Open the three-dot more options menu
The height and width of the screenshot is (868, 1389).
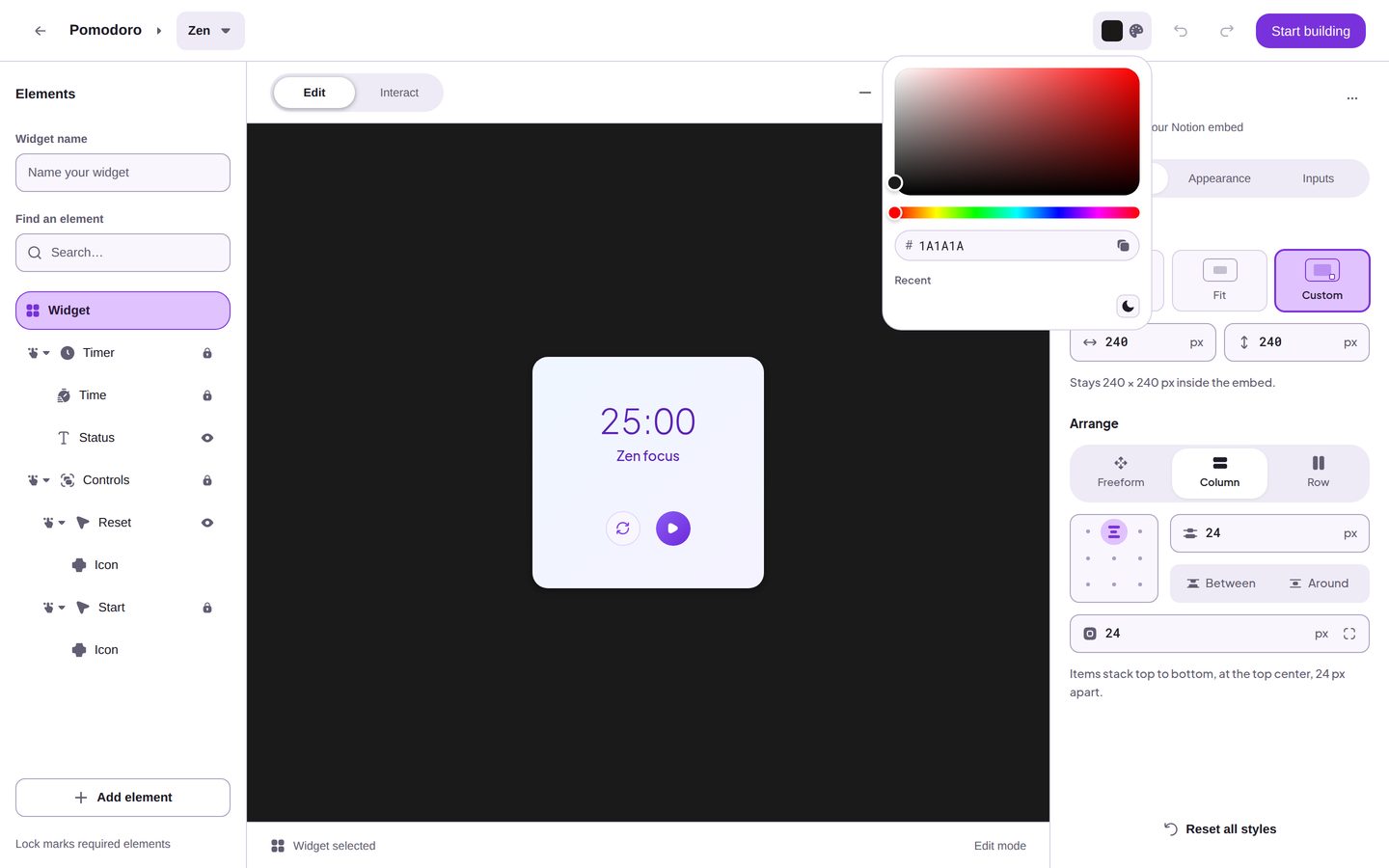(x=1352, y=98)
